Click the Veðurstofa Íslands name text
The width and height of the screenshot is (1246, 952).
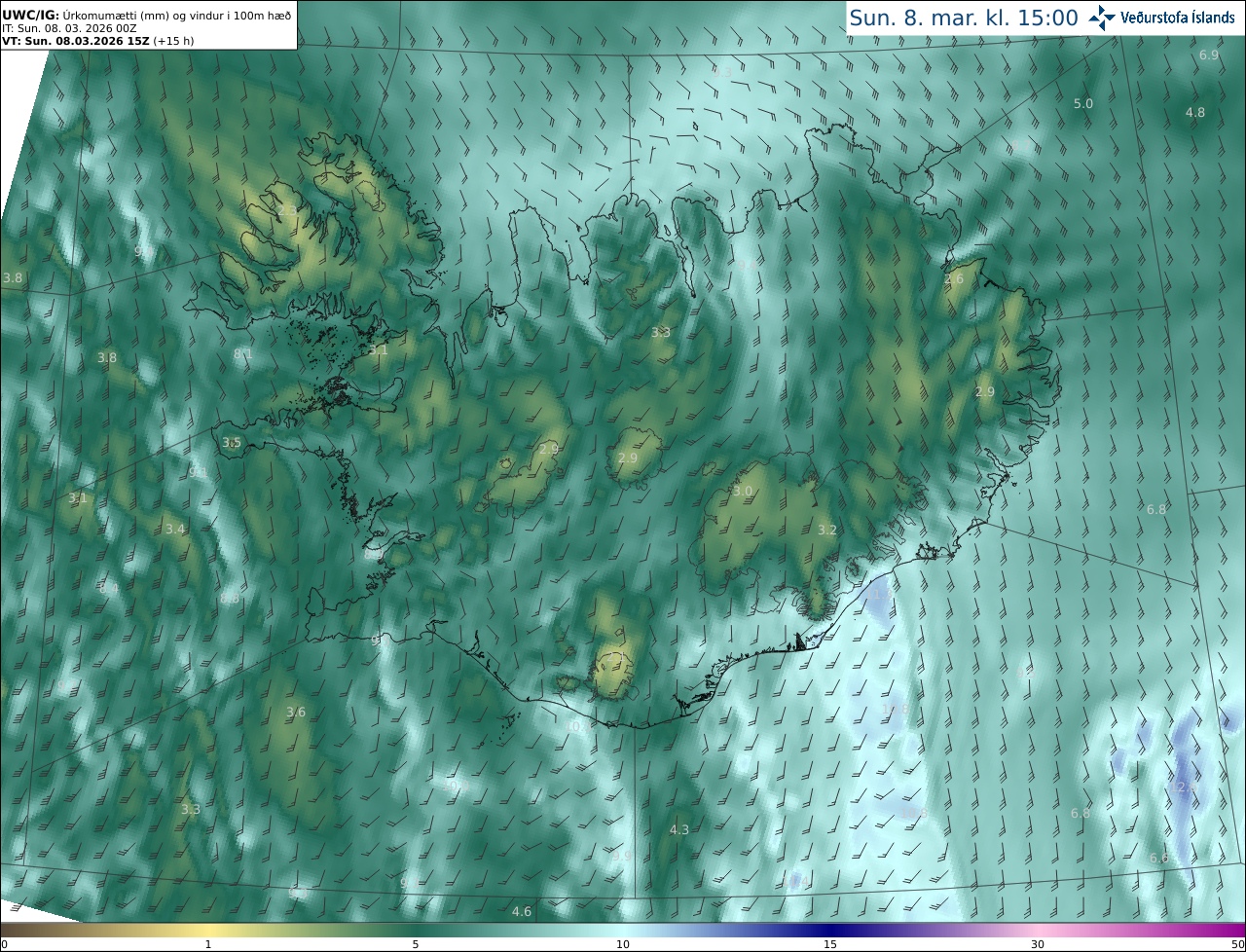1178,18
